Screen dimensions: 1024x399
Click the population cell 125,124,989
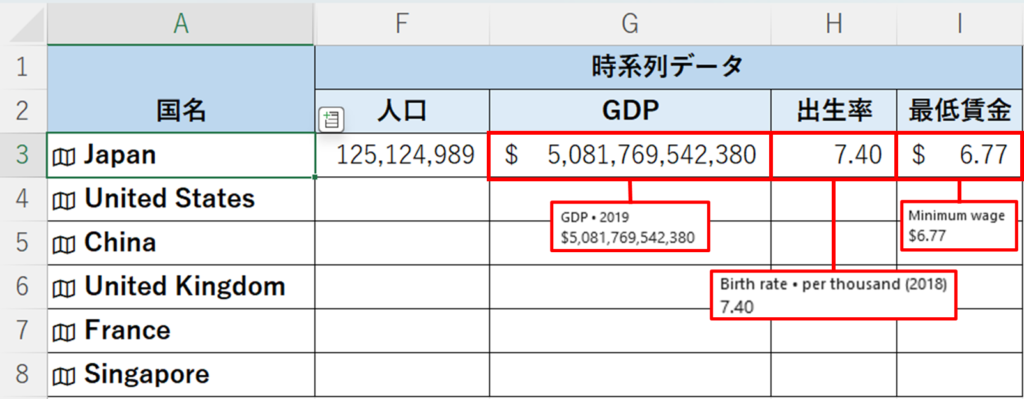pyautogui.click(x=402, y=155)
